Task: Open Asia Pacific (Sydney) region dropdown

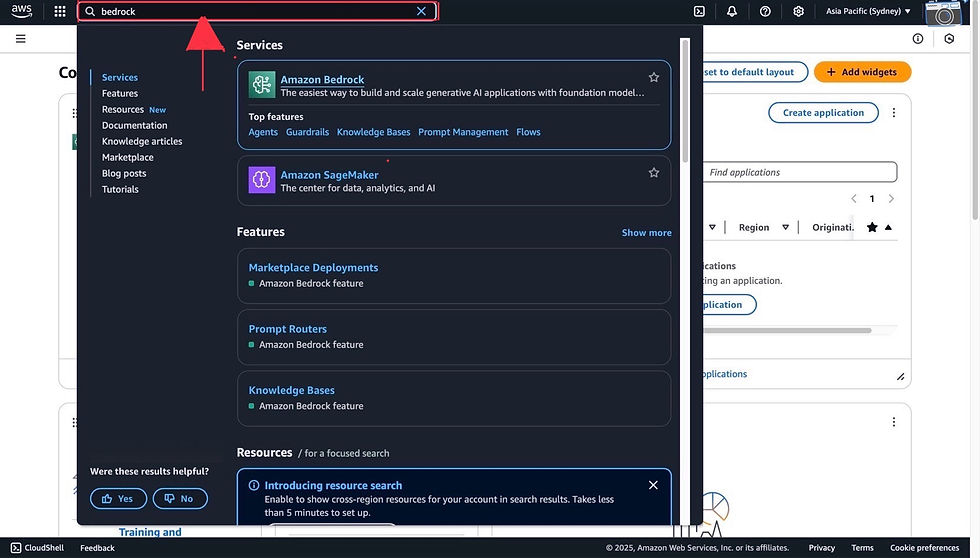Action: pos(868,11)
